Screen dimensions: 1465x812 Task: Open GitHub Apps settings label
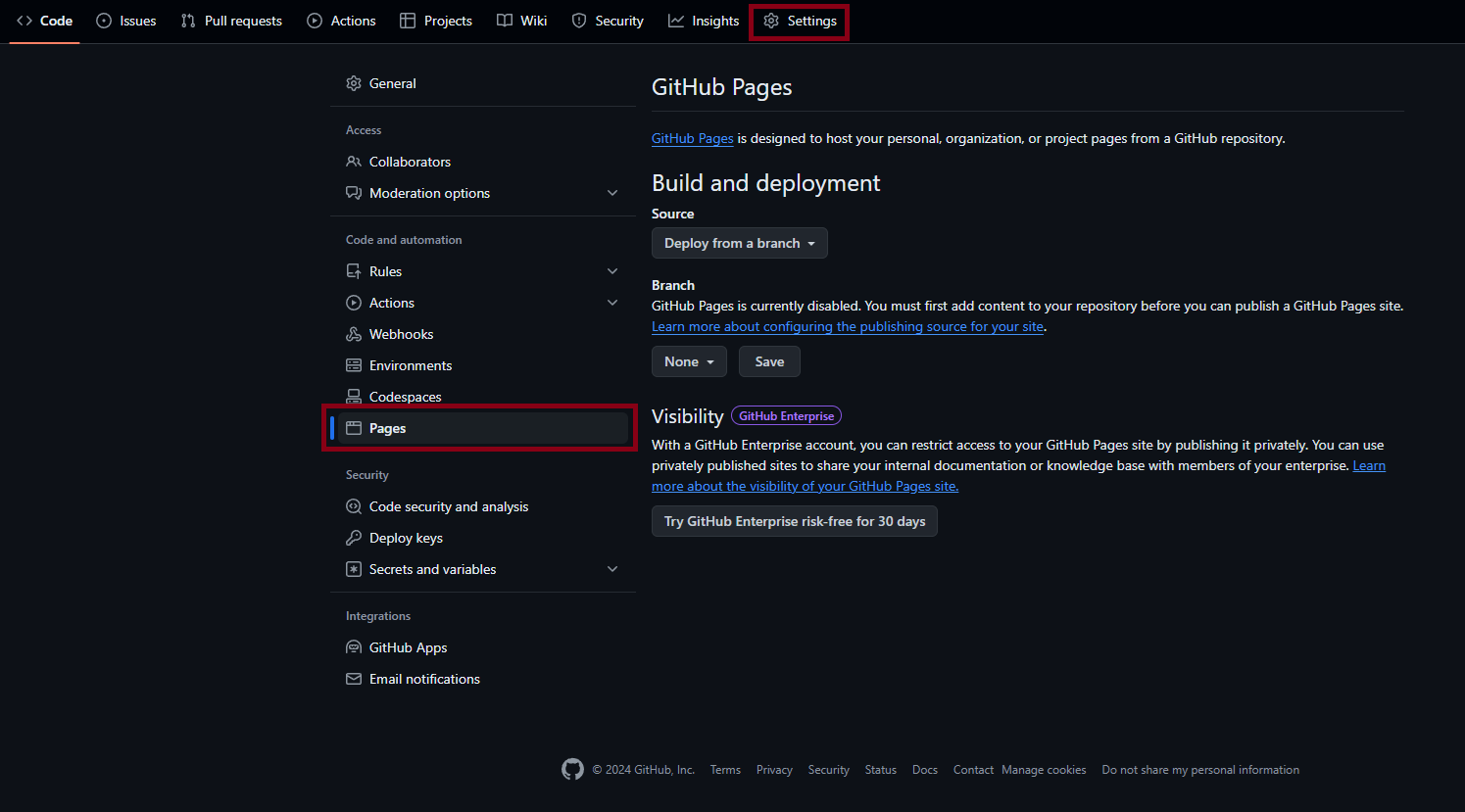click(x=408, y=647)
